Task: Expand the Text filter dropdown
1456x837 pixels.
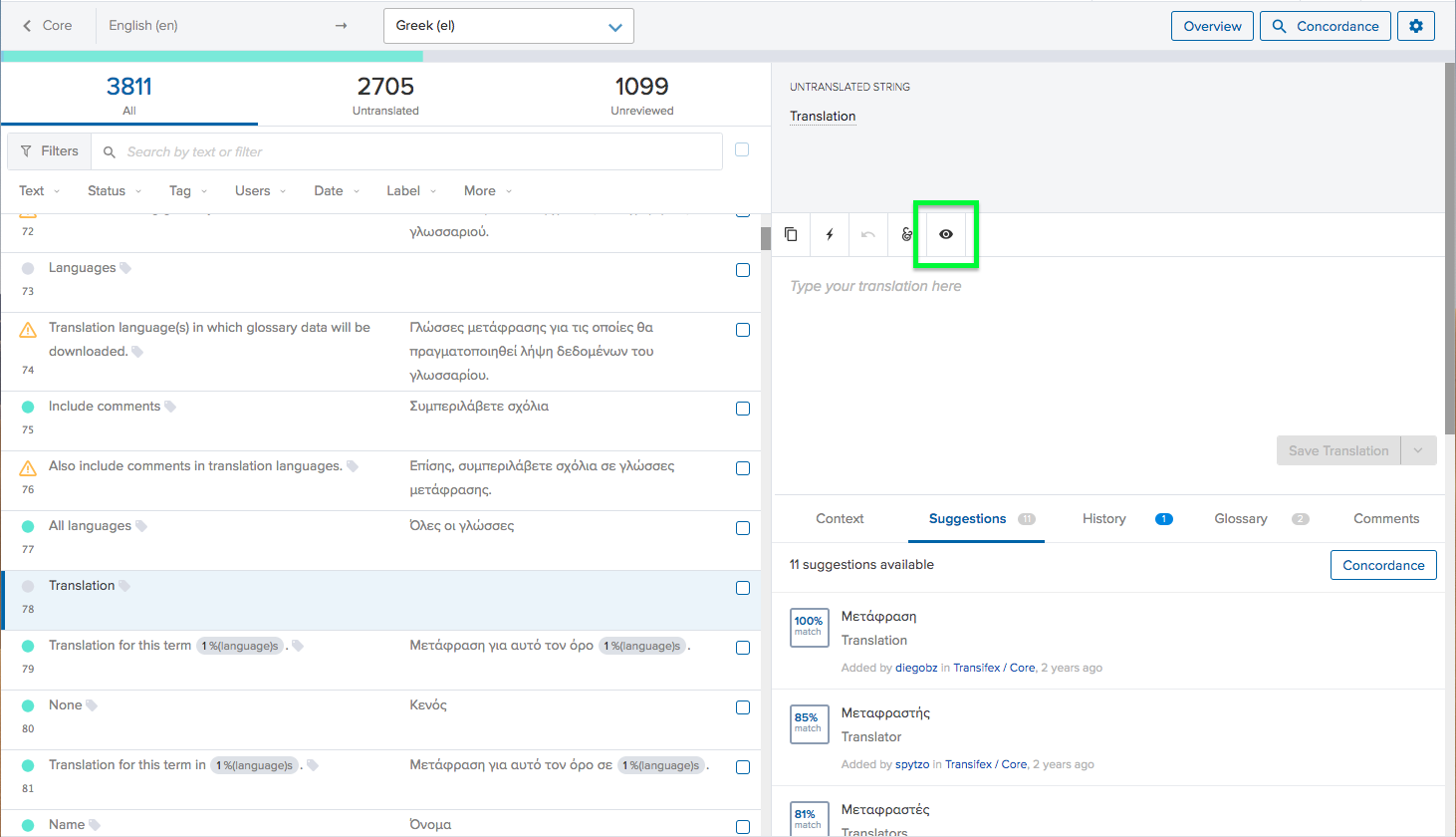Action: [x=40, y=191]
